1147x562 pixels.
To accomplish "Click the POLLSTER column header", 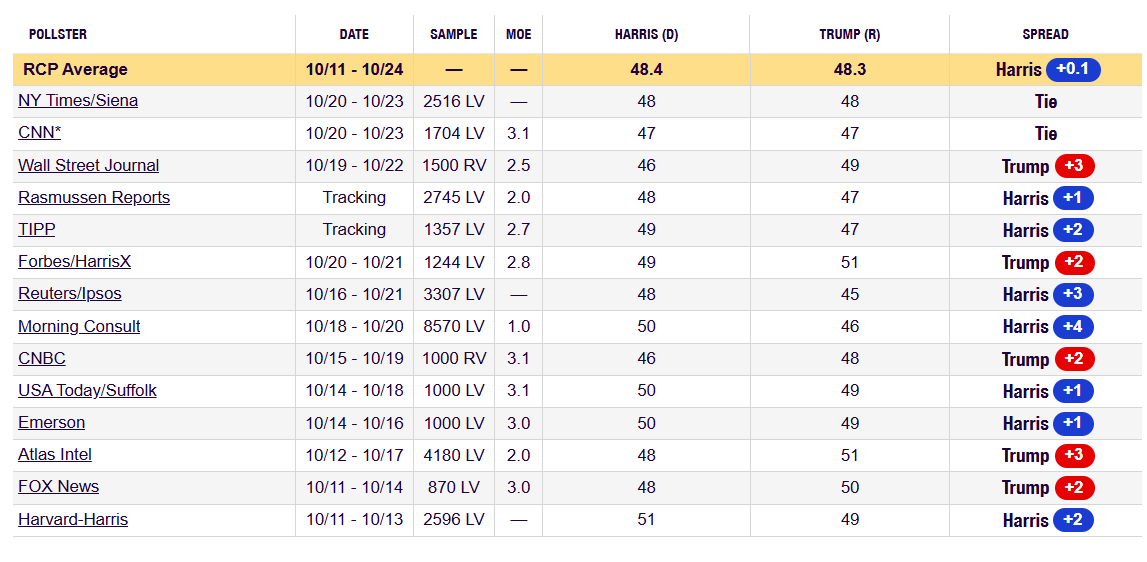I will click(x=58, y=34).
